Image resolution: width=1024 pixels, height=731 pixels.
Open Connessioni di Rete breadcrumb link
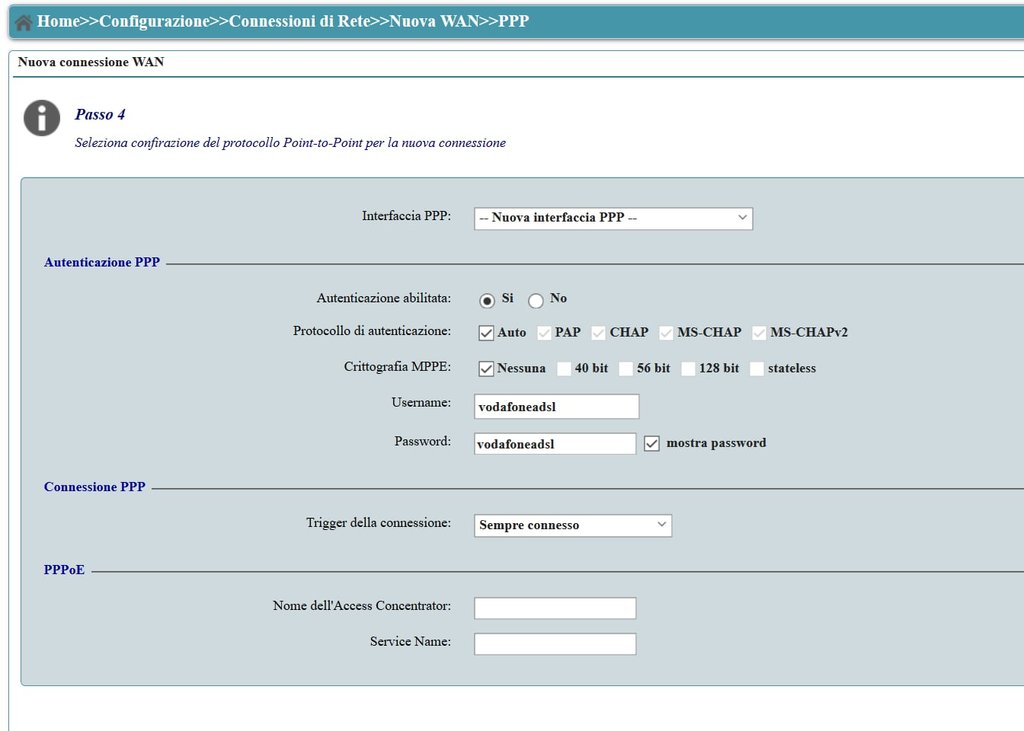coord(299,21)
